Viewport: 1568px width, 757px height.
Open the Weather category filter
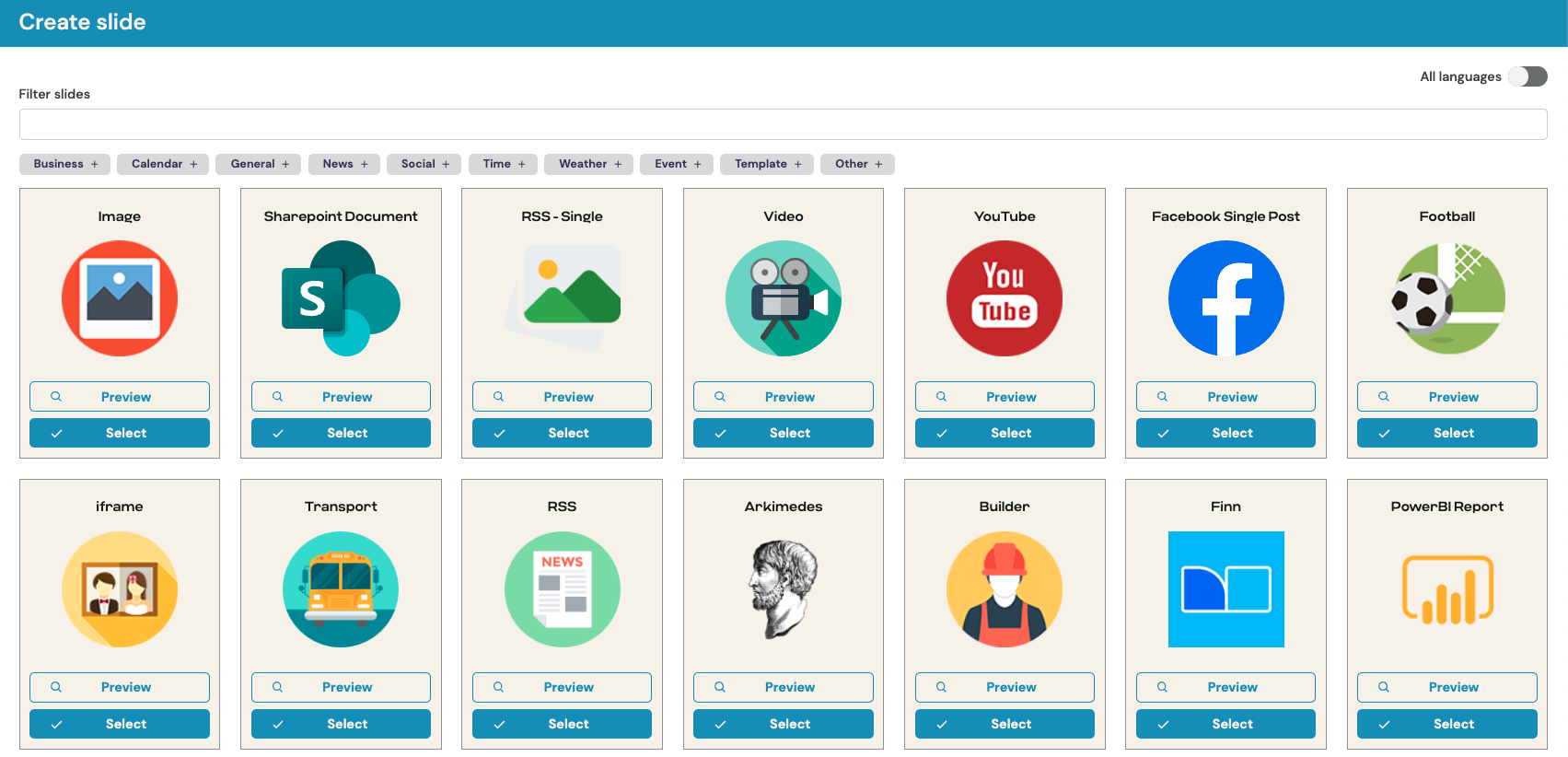[589, 164]
